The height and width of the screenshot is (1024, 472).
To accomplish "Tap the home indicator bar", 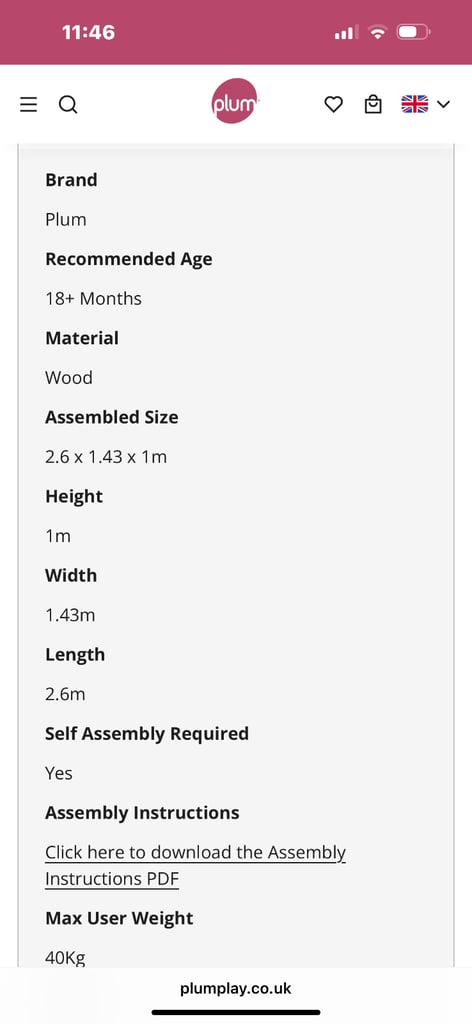I will coord(236,1012).
